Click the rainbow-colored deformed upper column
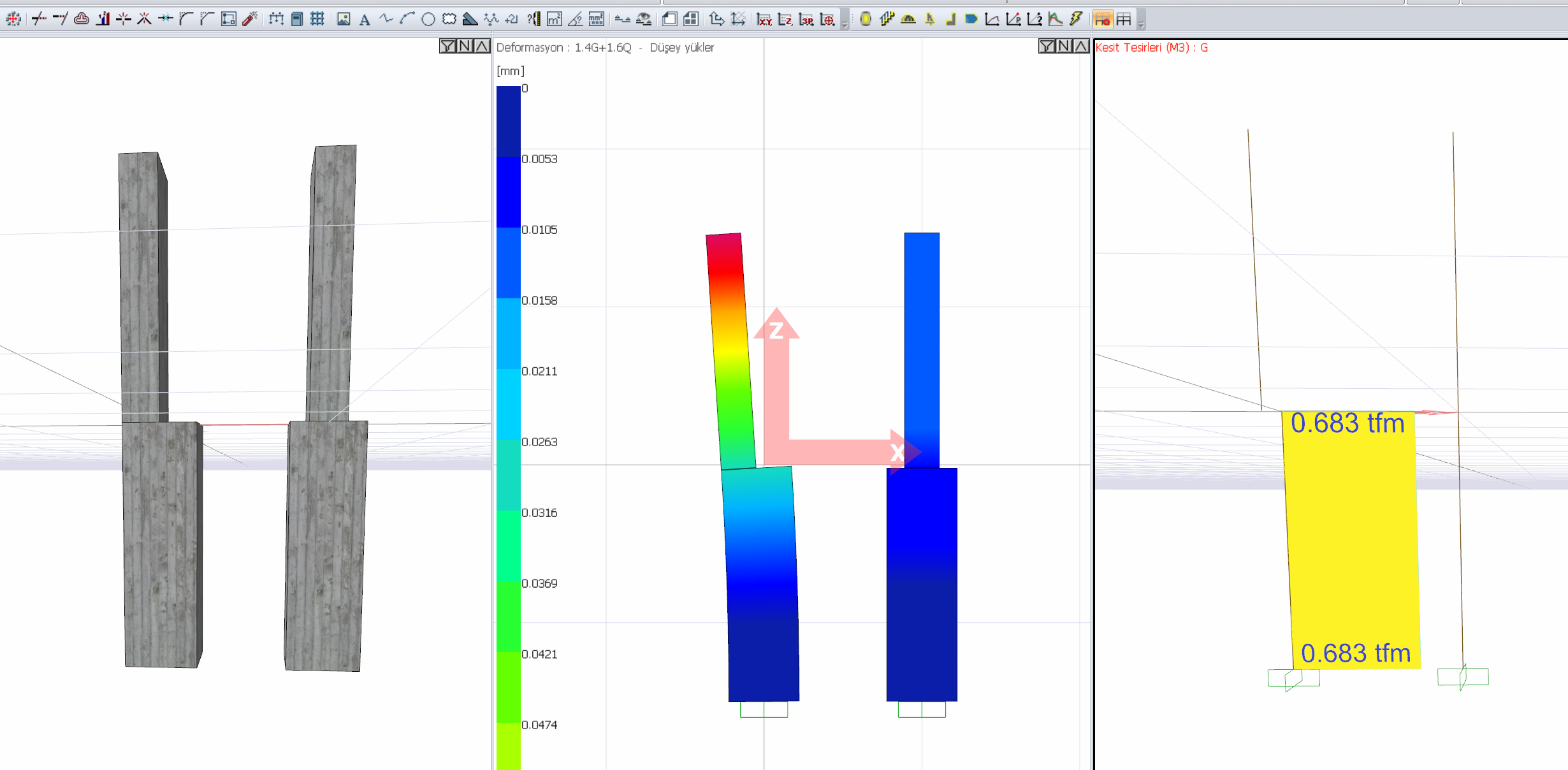Screen dimensions: 1568x770 point(730,351)
